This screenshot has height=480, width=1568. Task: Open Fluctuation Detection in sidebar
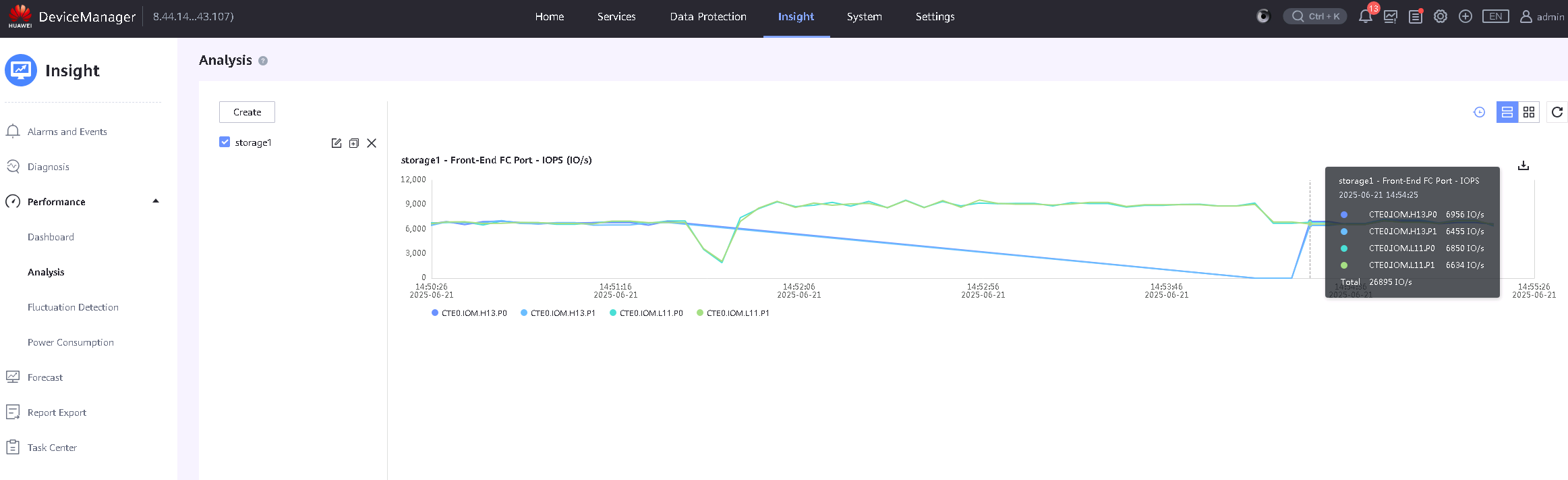(x=73, y=307)
